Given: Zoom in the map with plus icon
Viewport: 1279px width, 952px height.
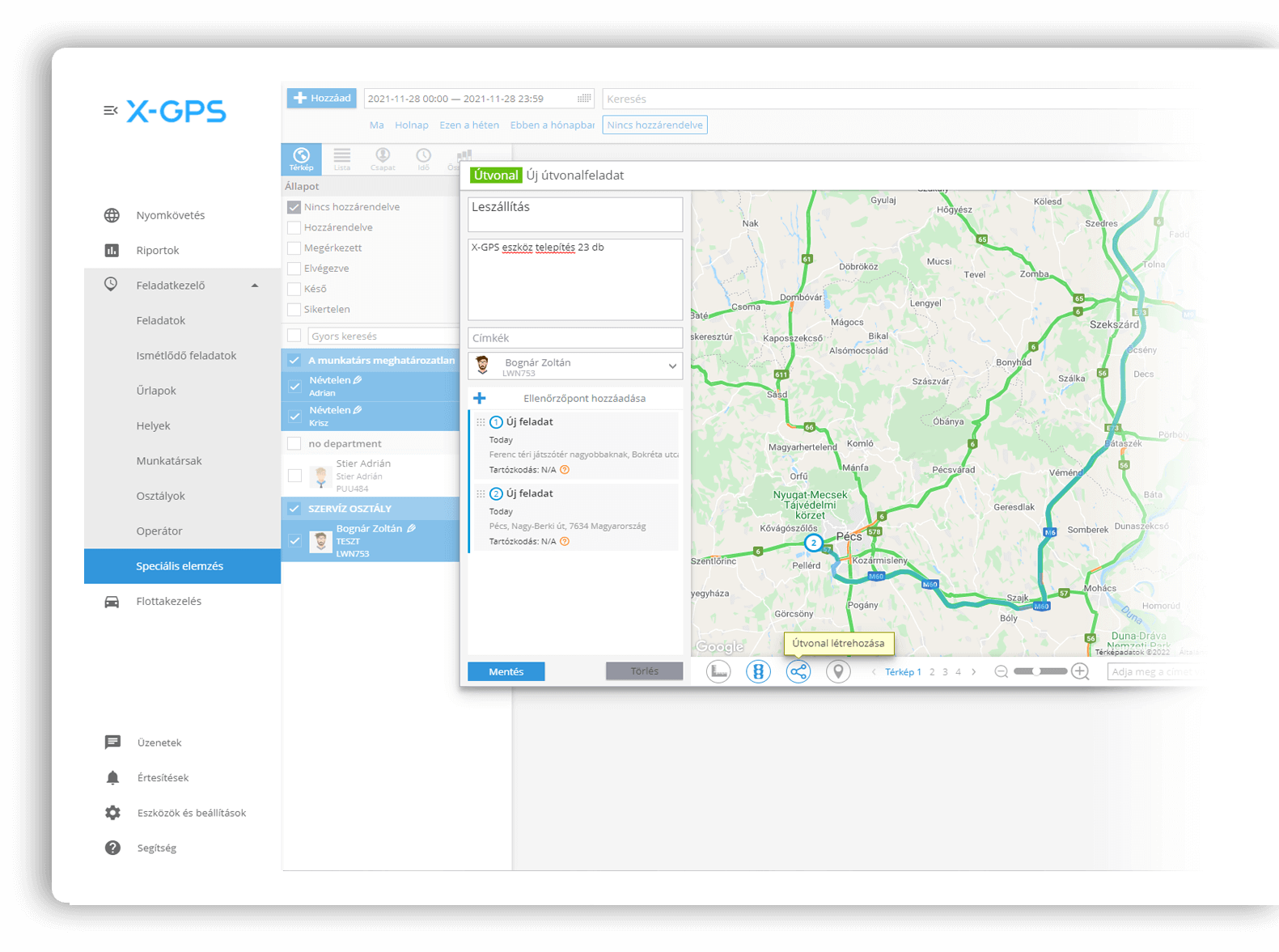Looking at the screenshot, I should pos(1080,671).
